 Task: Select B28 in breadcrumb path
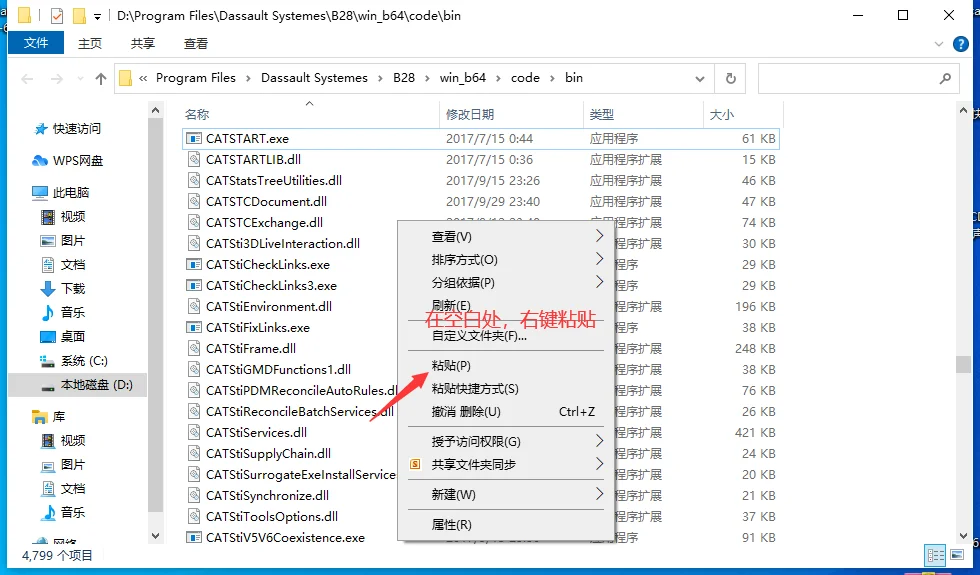point(404,78)
